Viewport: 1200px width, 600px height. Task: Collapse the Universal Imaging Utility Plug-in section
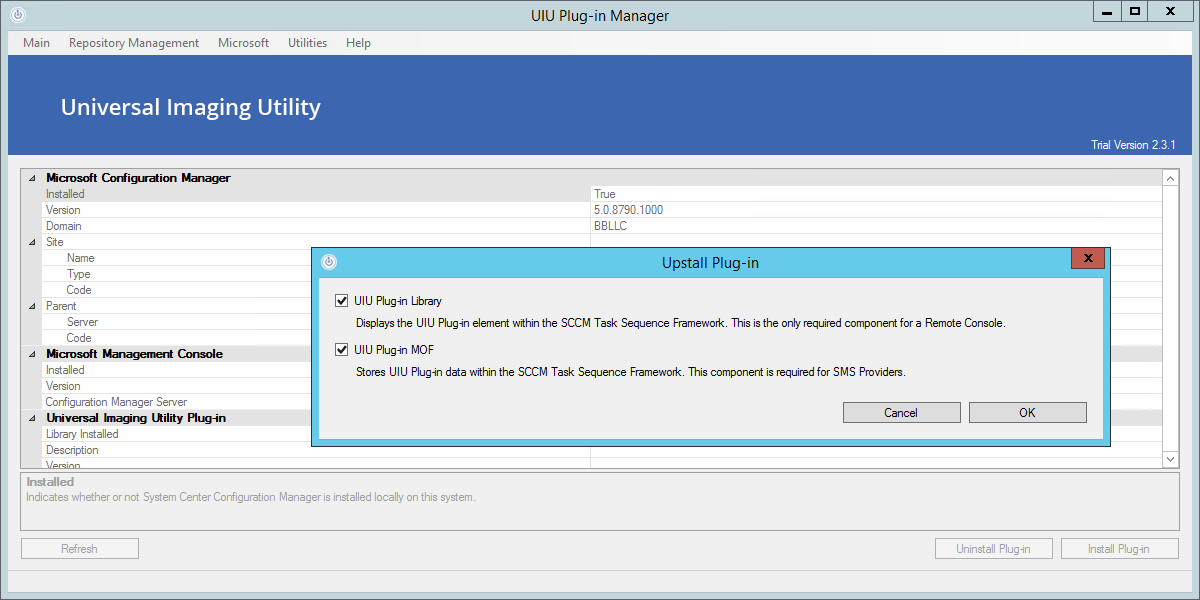coord(32,418)
